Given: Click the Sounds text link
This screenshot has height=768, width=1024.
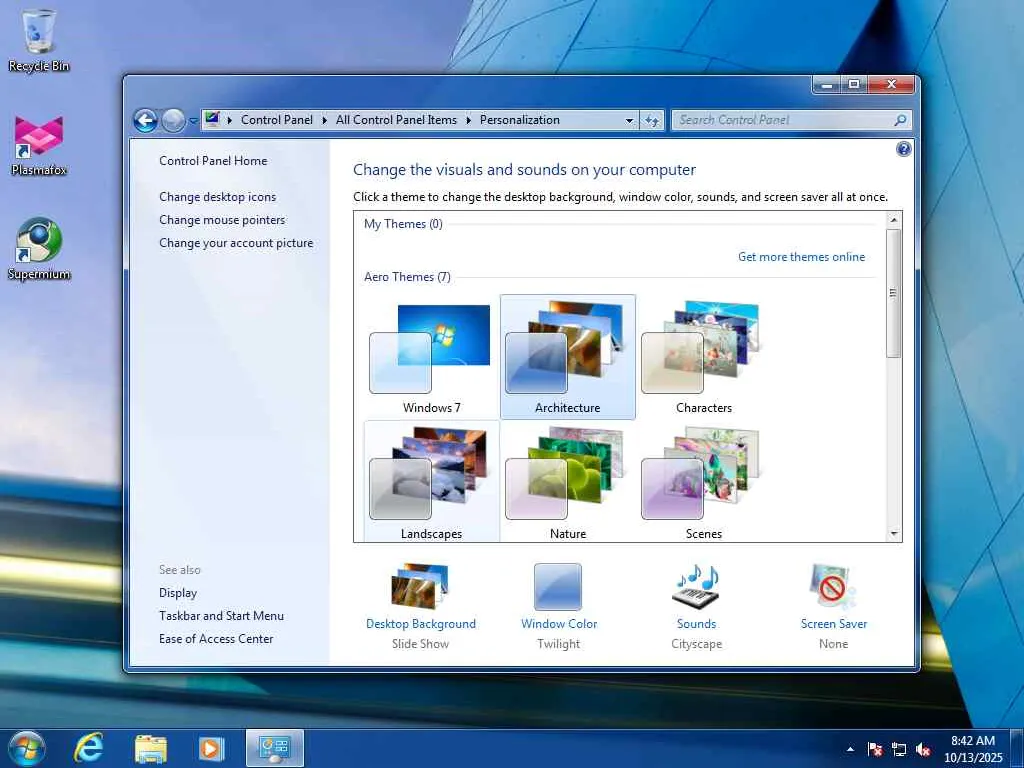Looking at the screenshot, I should [x=696, y=624].
